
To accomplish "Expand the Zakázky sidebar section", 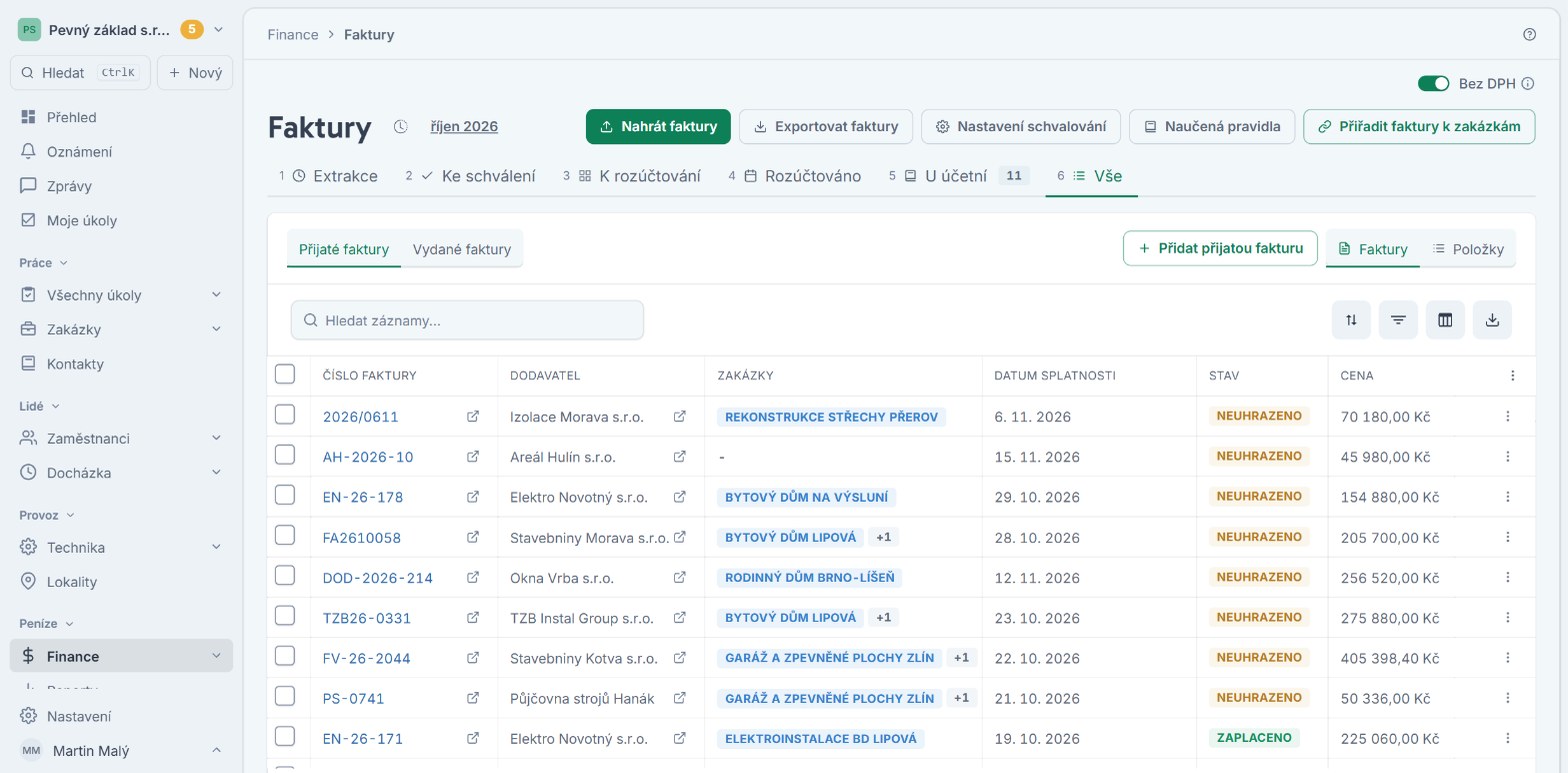I will click(216, 329).
